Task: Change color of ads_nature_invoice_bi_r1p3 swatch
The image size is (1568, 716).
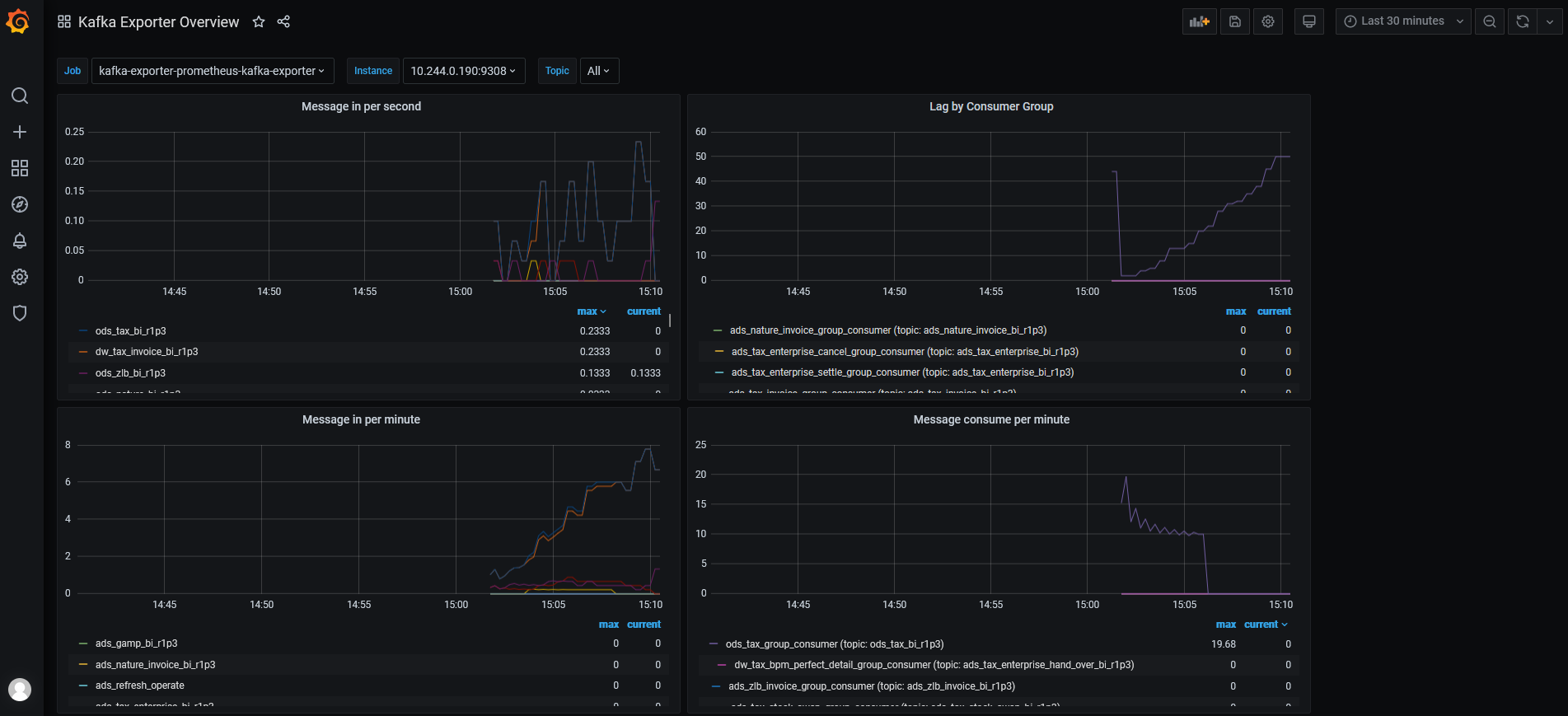Action: 83,665
